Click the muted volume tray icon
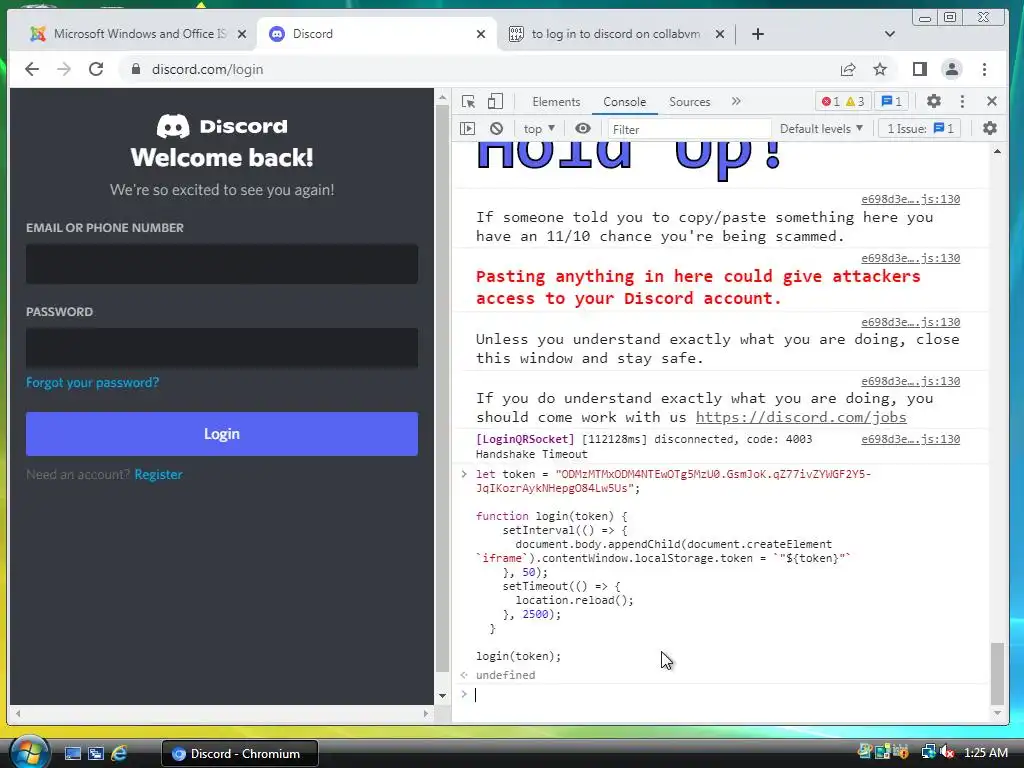The image size is (1024, 768). [x=946, y=753]
